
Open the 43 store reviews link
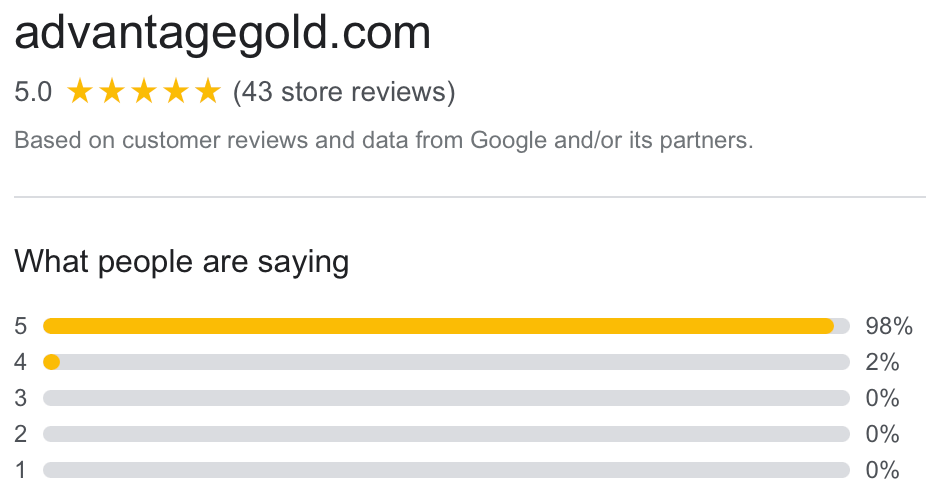point(344,92)
